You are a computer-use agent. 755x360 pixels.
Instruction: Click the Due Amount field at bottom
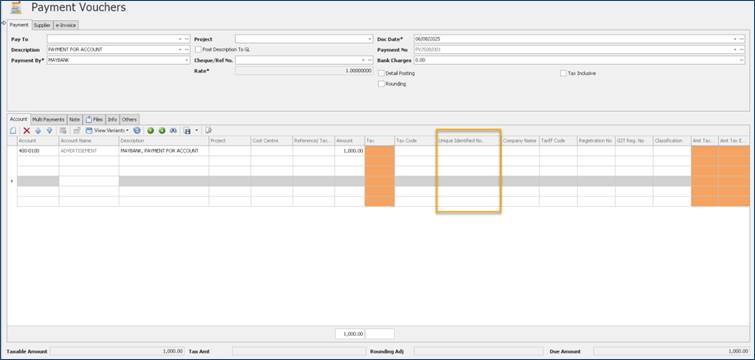pos(672,351)
